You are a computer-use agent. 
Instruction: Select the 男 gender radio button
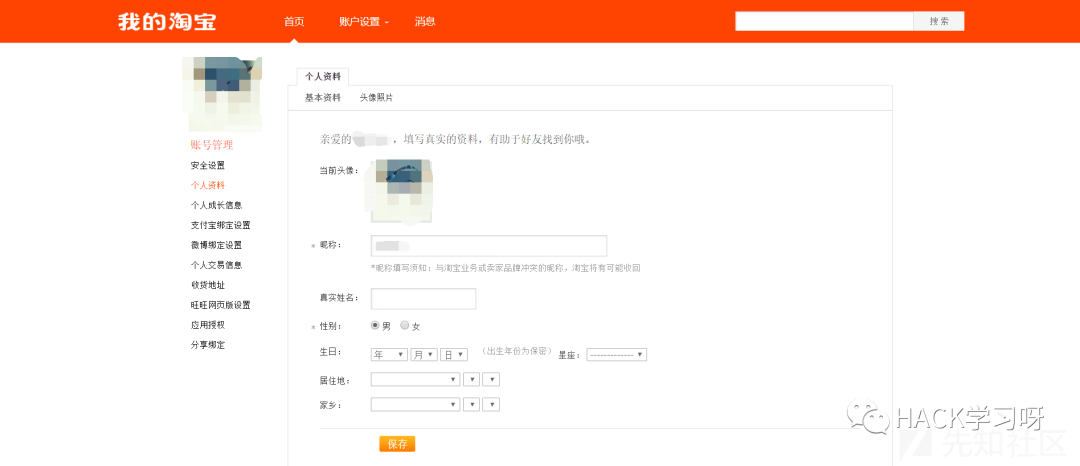[375, 326]
